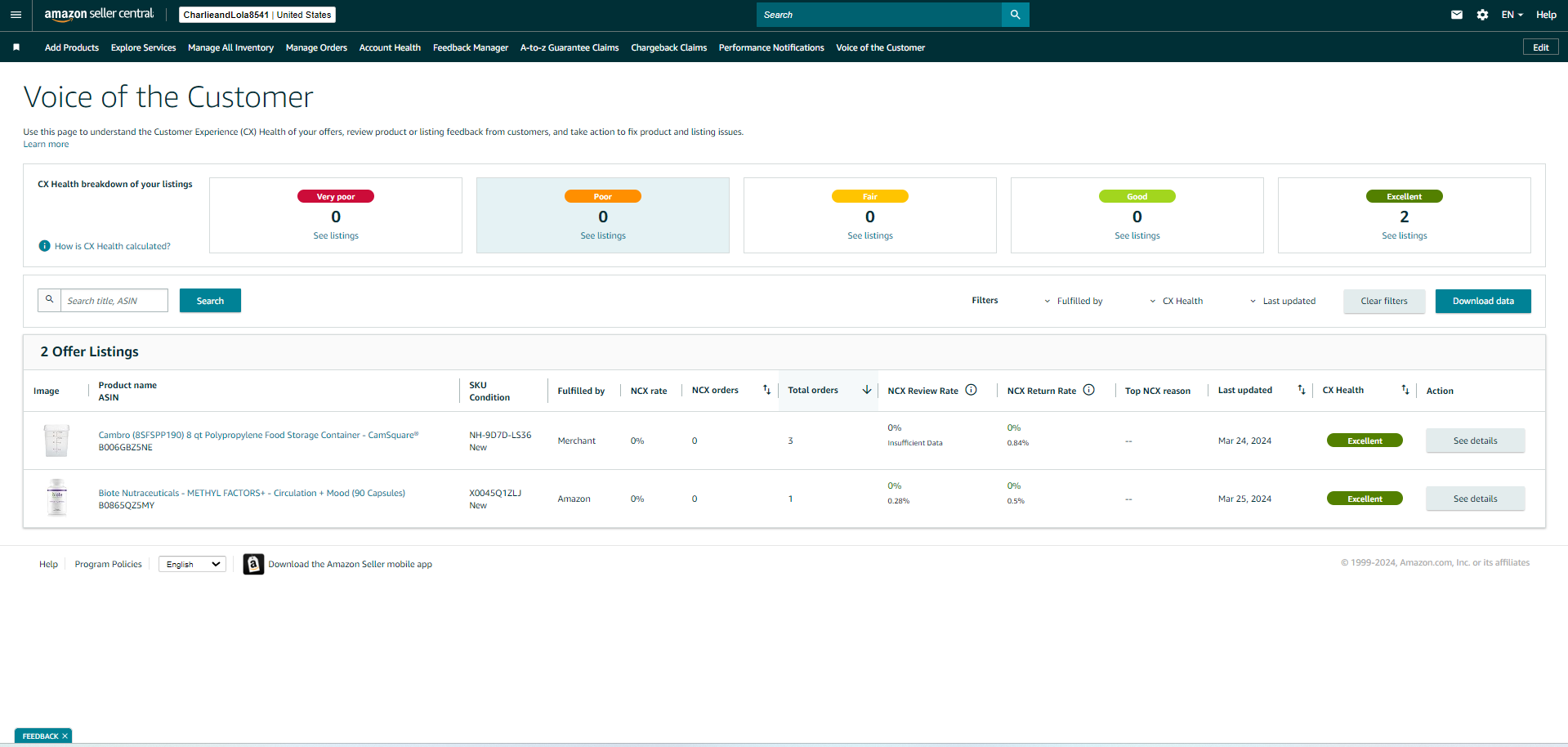The height and width of the screenshot is (747, 1568).
Task: Open Explore Services menu item
Action: pos(144,47)
